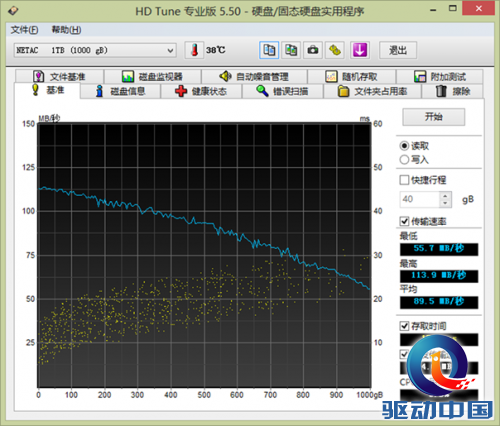Expand the NETAC 1TB drive dropdown

pyautogui.click(x=170, y=51)
